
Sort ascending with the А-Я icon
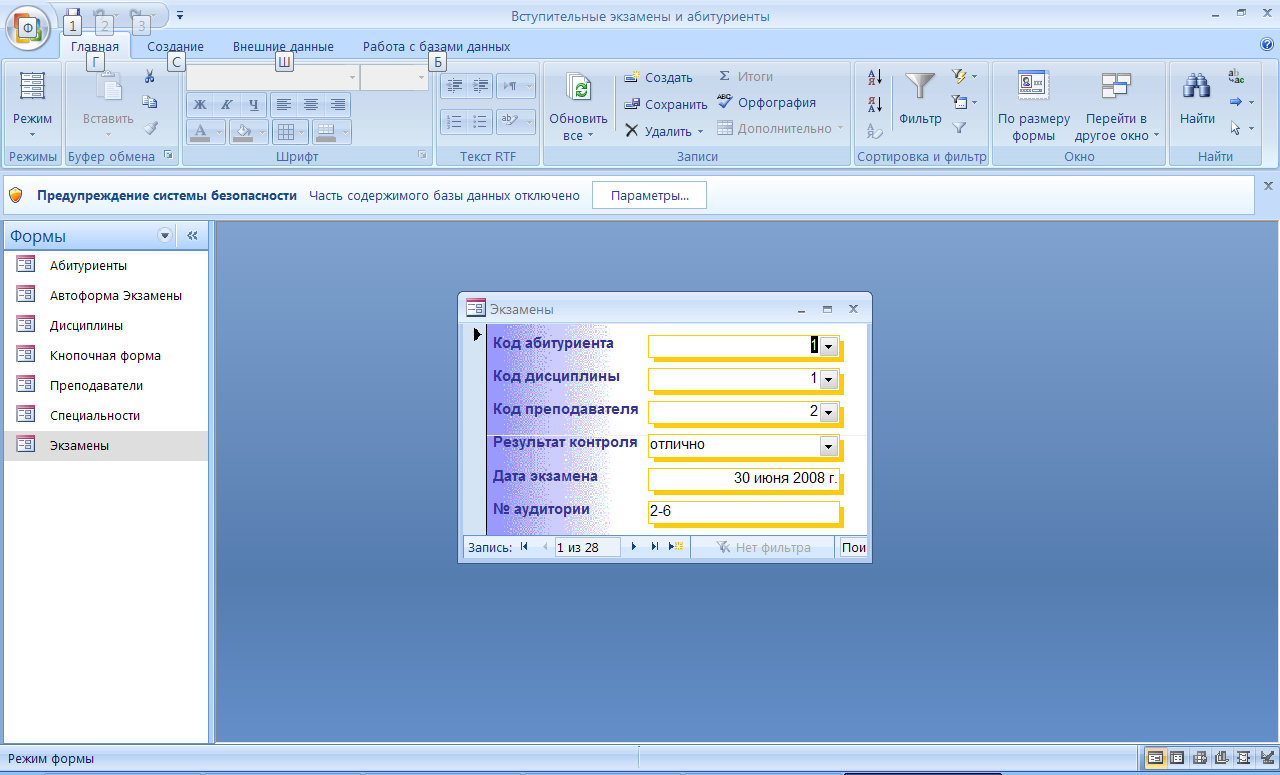(x=875, y=77)
